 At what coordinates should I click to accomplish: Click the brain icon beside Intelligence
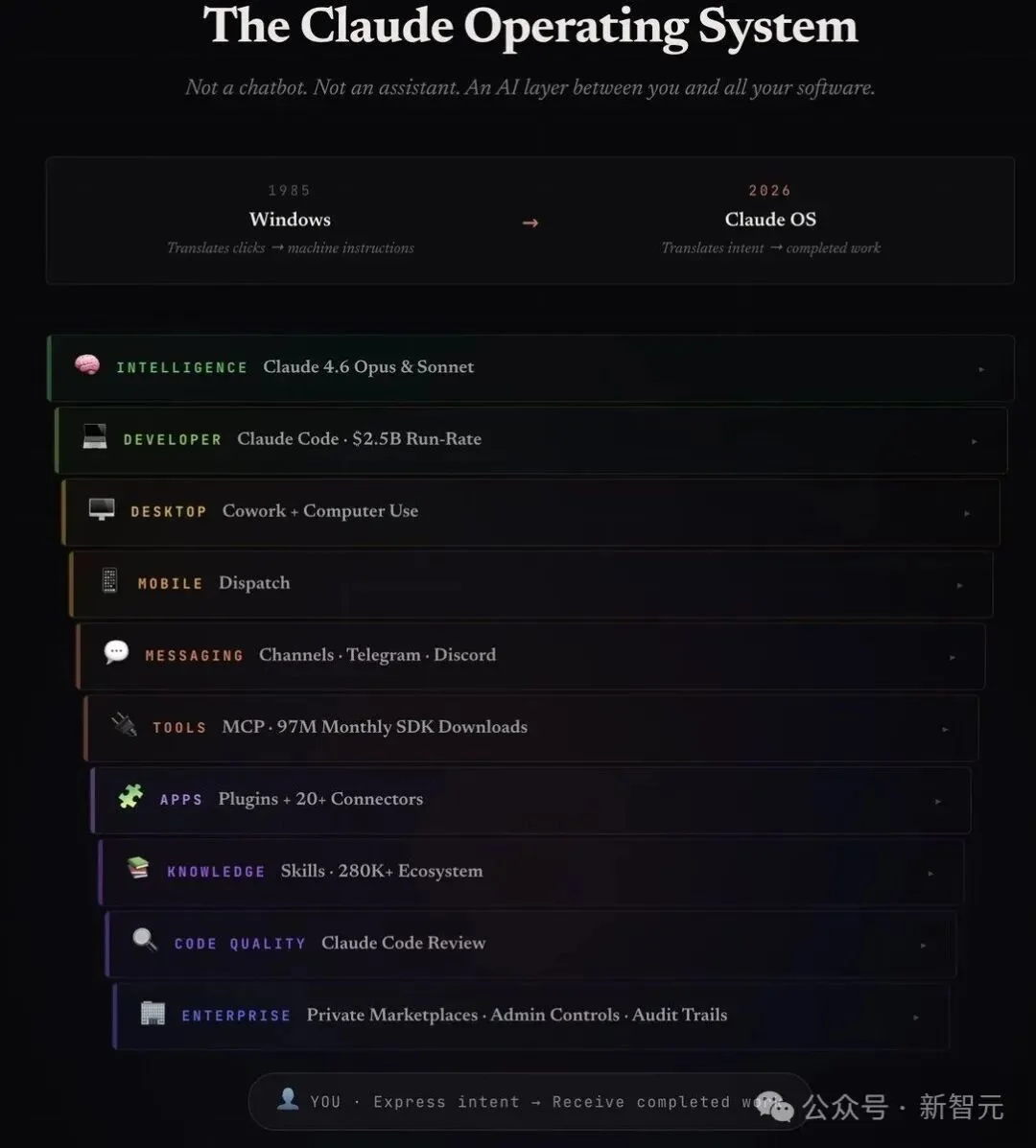tap(87, 365)
